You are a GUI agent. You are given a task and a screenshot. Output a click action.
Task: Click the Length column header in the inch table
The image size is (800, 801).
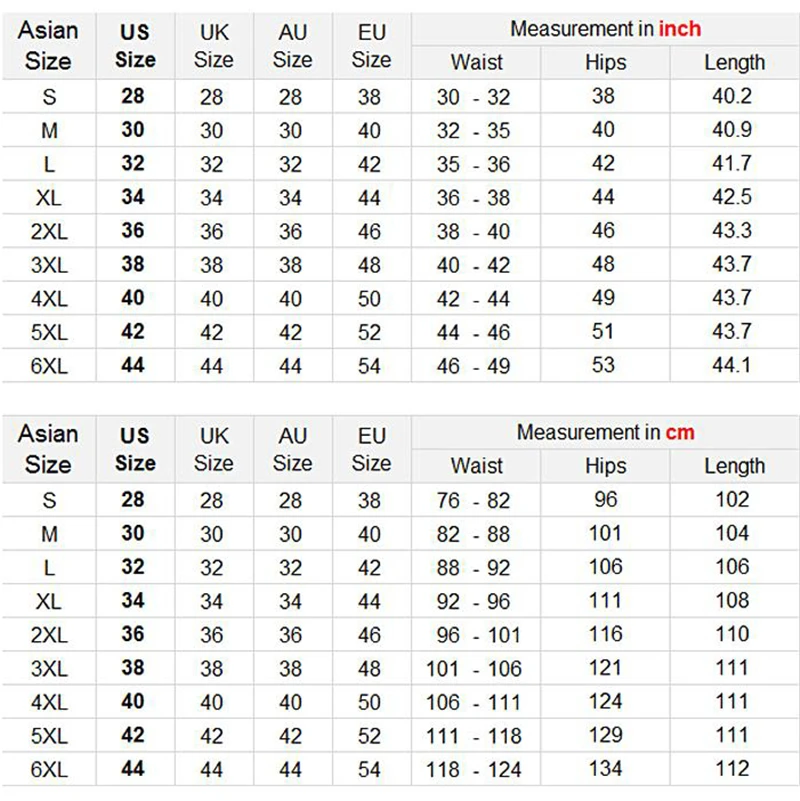(735, 62)
